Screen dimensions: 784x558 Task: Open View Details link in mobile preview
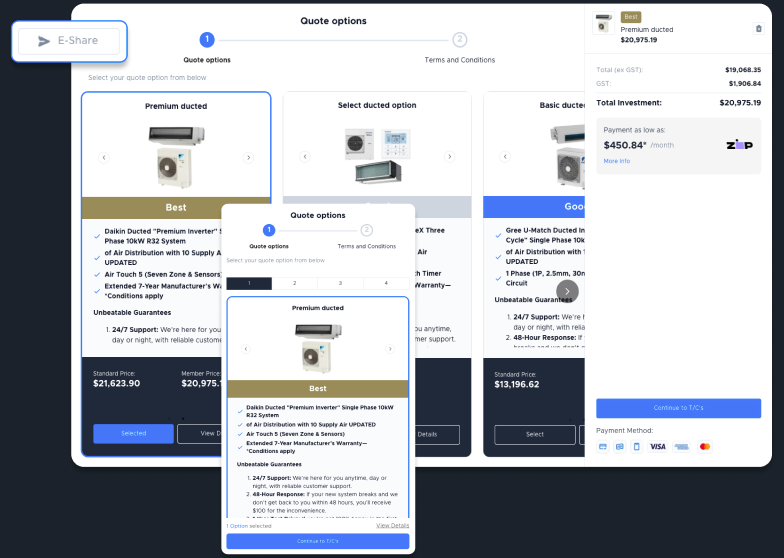click(392, 525)
